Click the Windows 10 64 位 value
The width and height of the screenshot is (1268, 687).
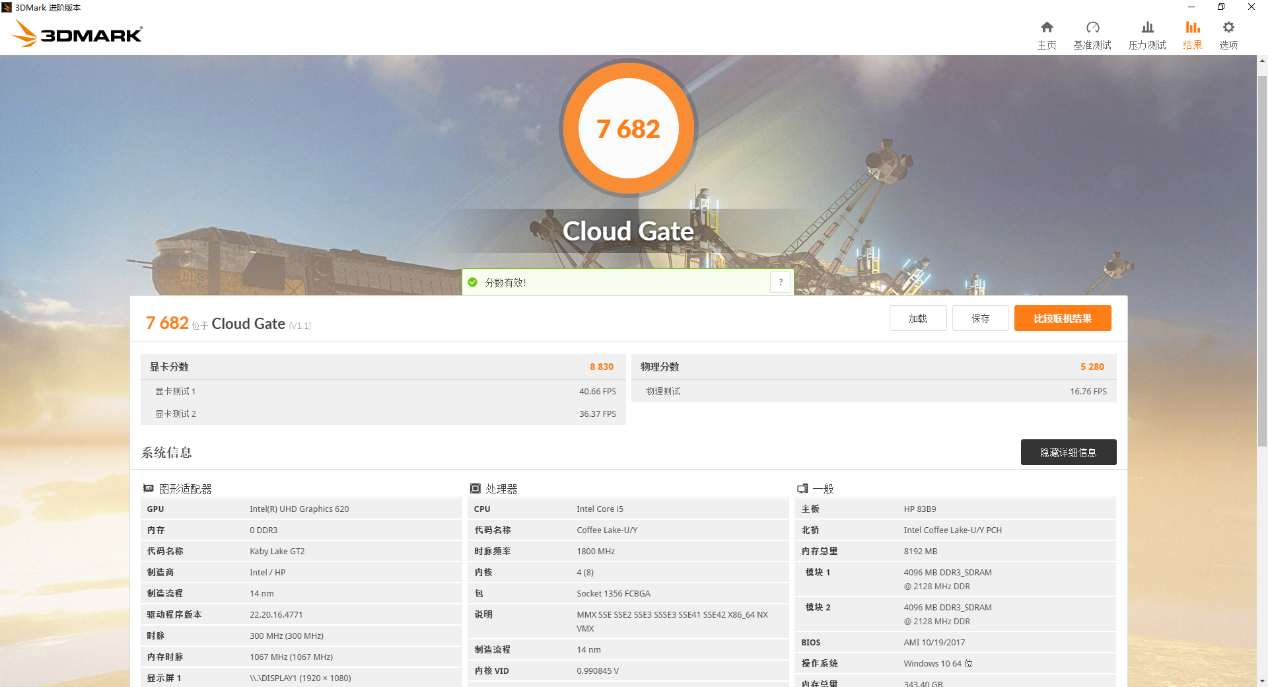coord(938,663)
